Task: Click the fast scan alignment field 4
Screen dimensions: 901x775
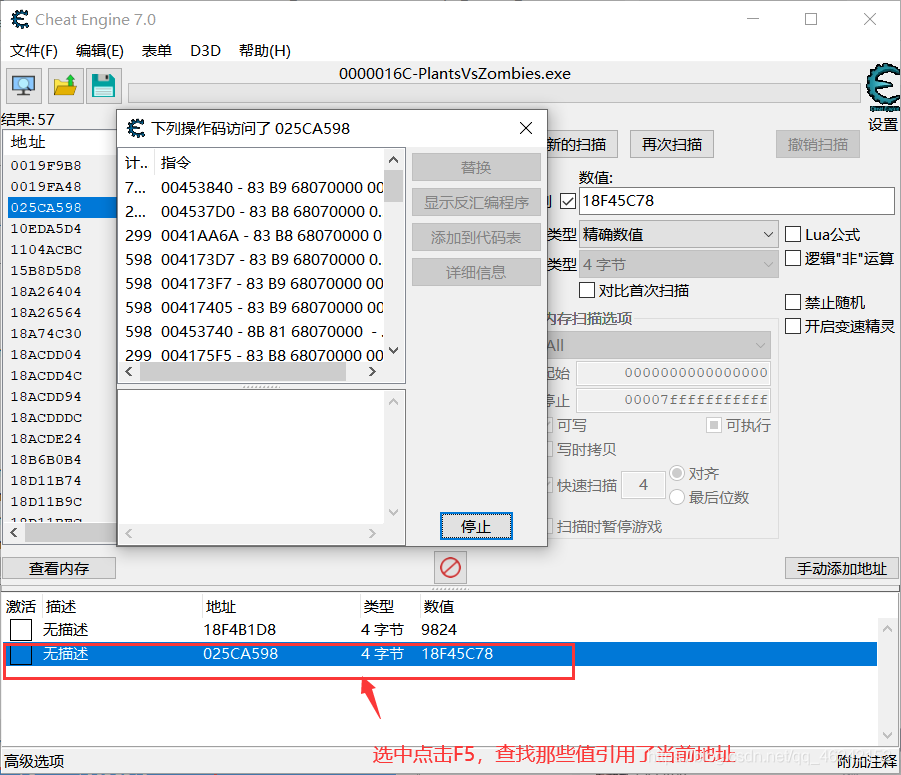Action: pyautogui.click(x=644, y=485)
